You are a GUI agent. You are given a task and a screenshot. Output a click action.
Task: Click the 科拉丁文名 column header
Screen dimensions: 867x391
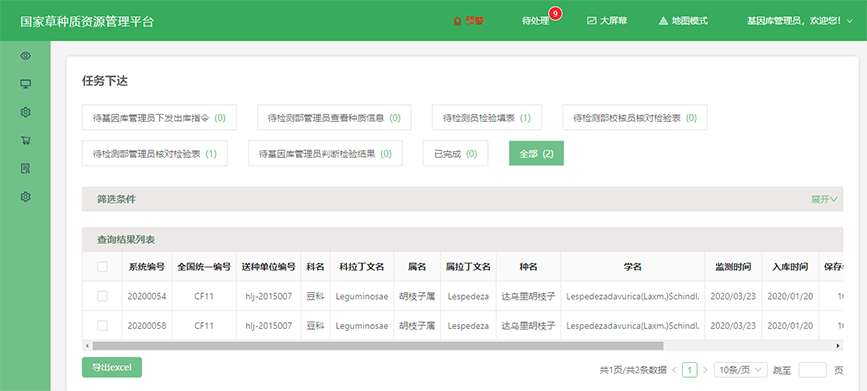(362, 267)
